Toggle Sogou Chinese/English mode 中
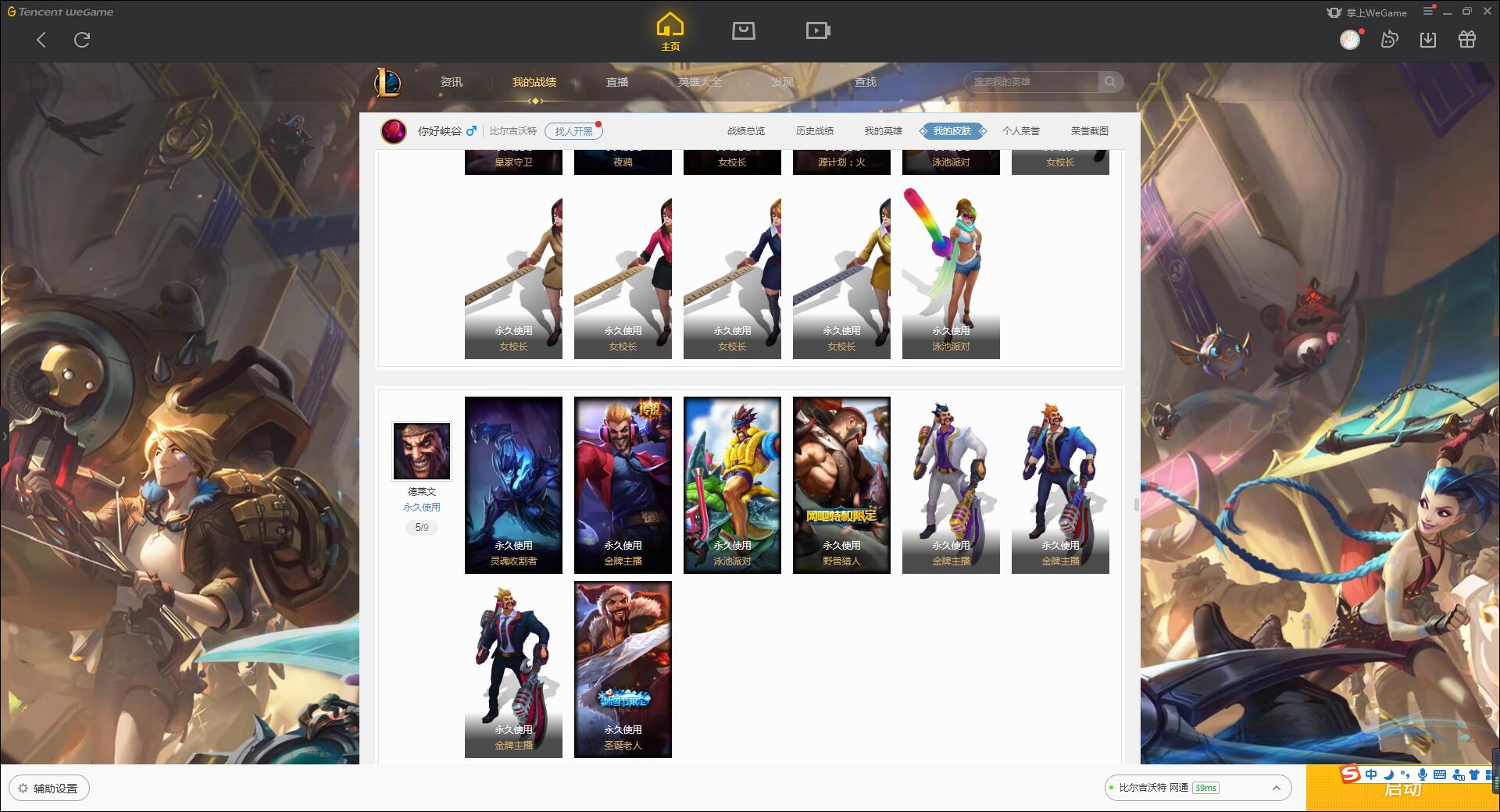The height and width of the screenshot is (812, 1500). pyautogui.click(x=1370, y=775)
